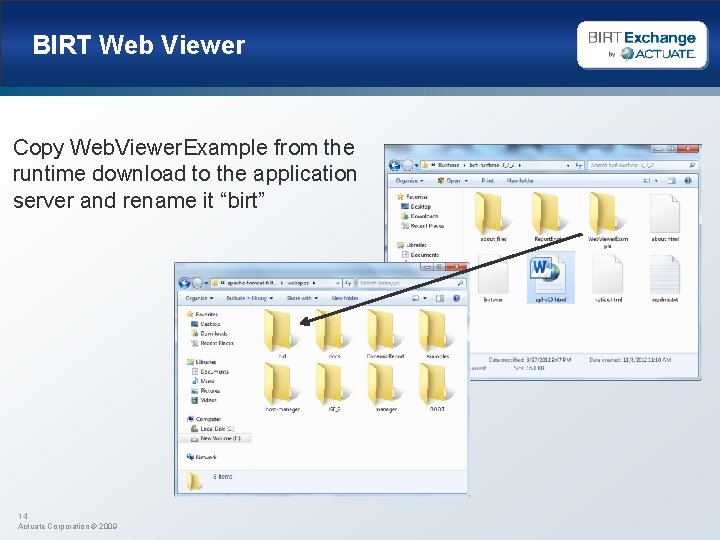Click Desktop under Favorites in webapps window
Image resolution: width=720 pixels, height=540 pixels.
(x=205, y=324)
